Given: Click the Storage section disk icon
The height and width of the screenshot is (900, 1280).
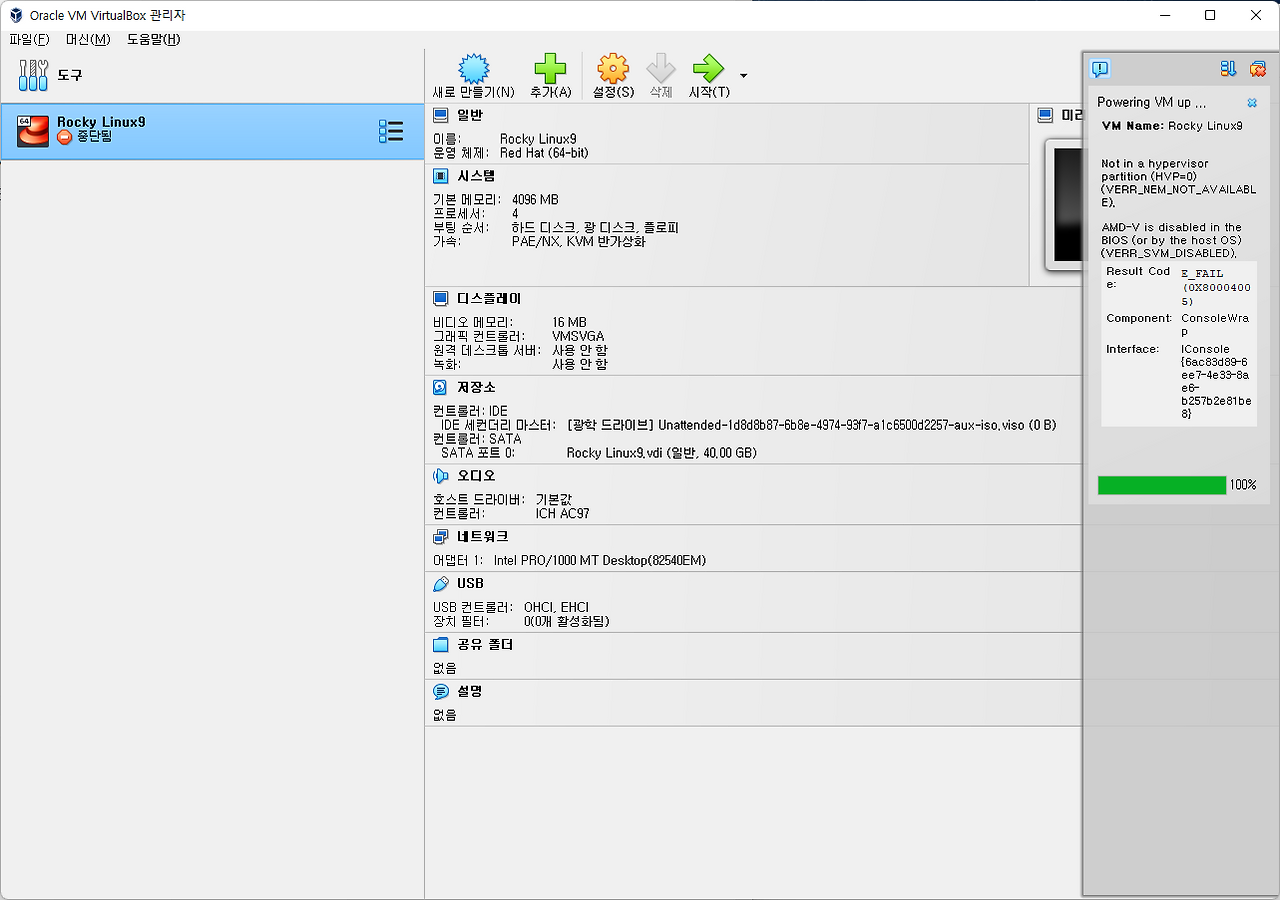Looking at the screenshot, I should [x=440, y=387].
